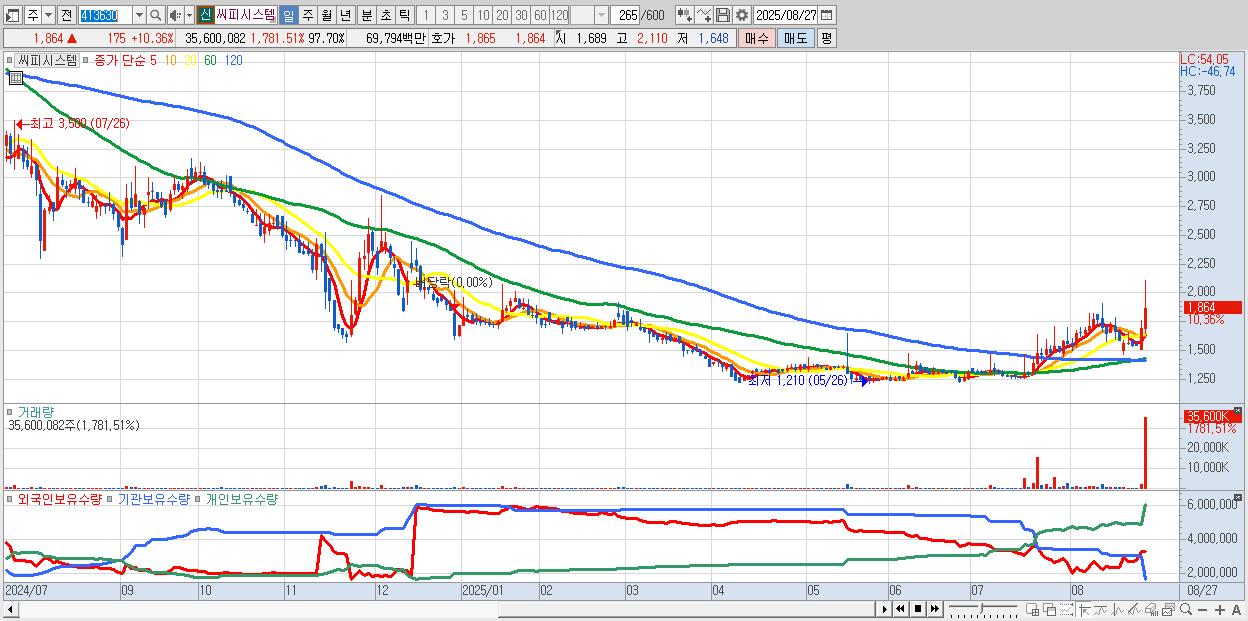
Task: Click the dotted range arrows icon
Action: pyautogui.click(x=1066, y=610)
